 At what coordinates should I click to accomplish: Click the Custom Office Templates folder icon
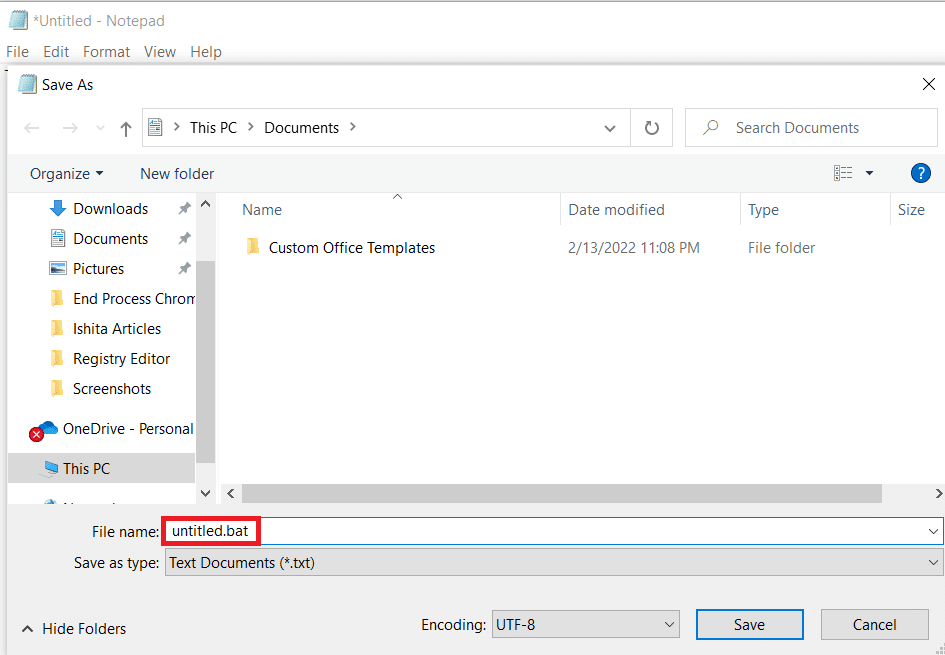[x=253, y=247]
